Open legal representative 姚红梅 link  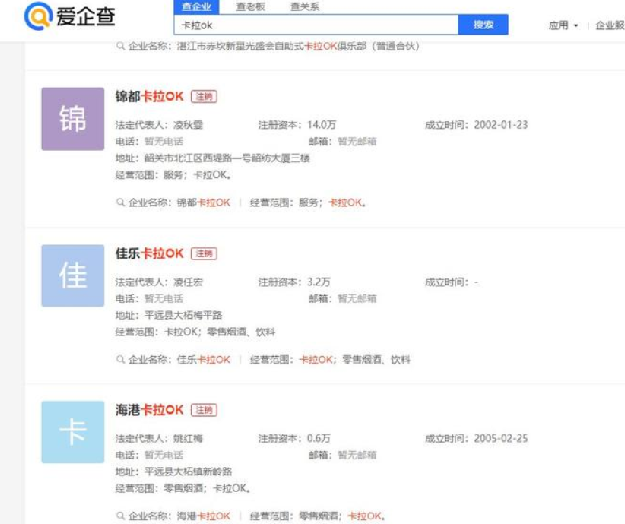pos(188,439)
